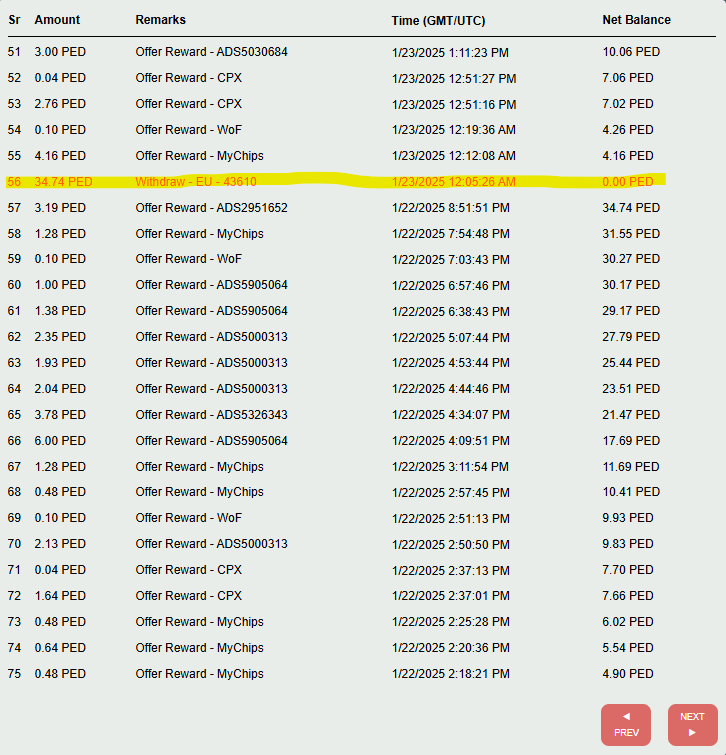
Task: Select Offer Reward - ADS5000313 in row 63
Action: coord(211,363)
